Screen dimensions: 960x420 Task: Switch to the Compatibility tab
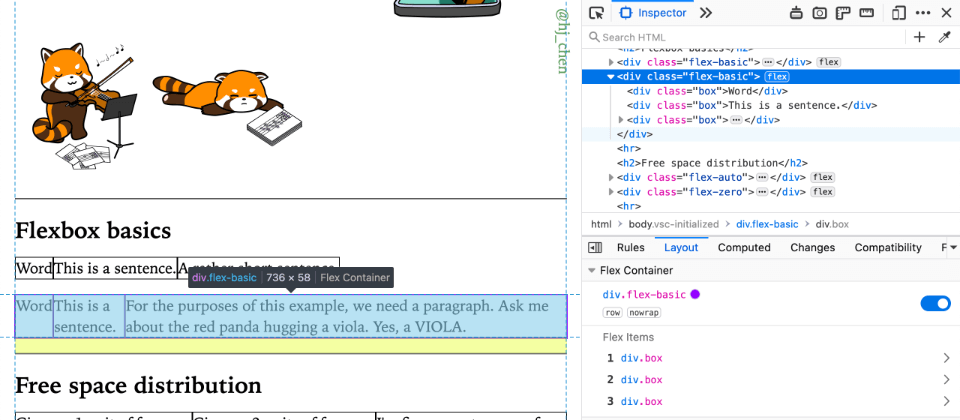pos(888,247)
